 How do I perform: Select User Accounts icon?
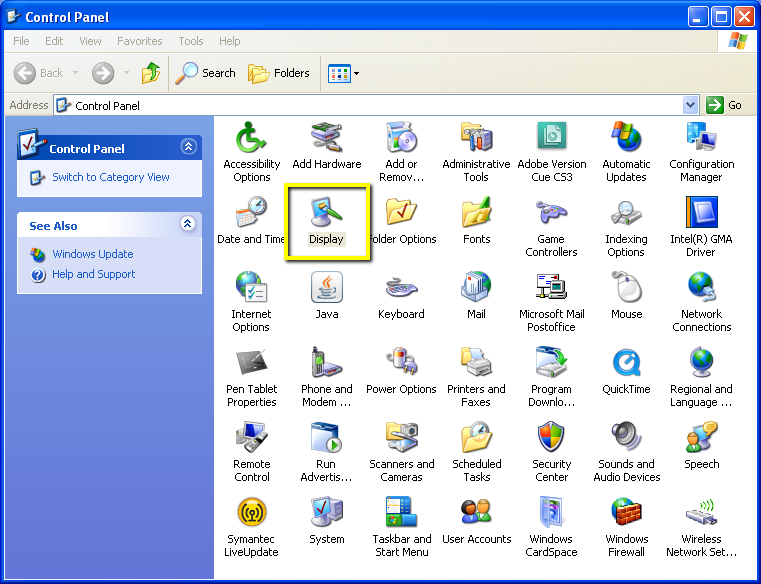pyautogui.click(x=476, y=512)
